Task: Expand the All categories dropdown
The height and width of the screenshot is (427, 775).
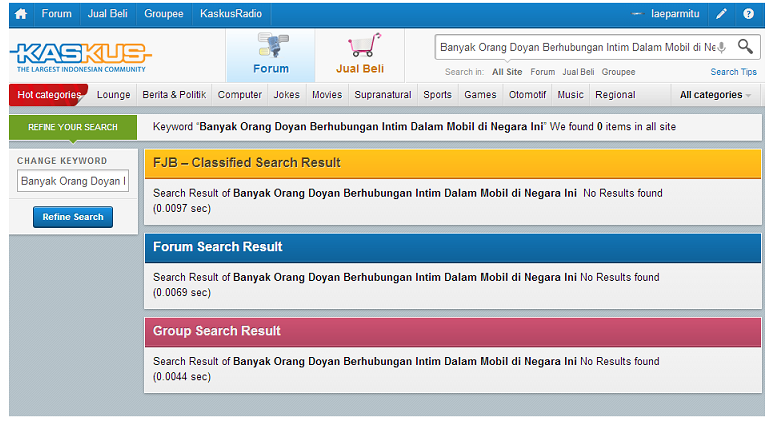Action: [716, 95]
